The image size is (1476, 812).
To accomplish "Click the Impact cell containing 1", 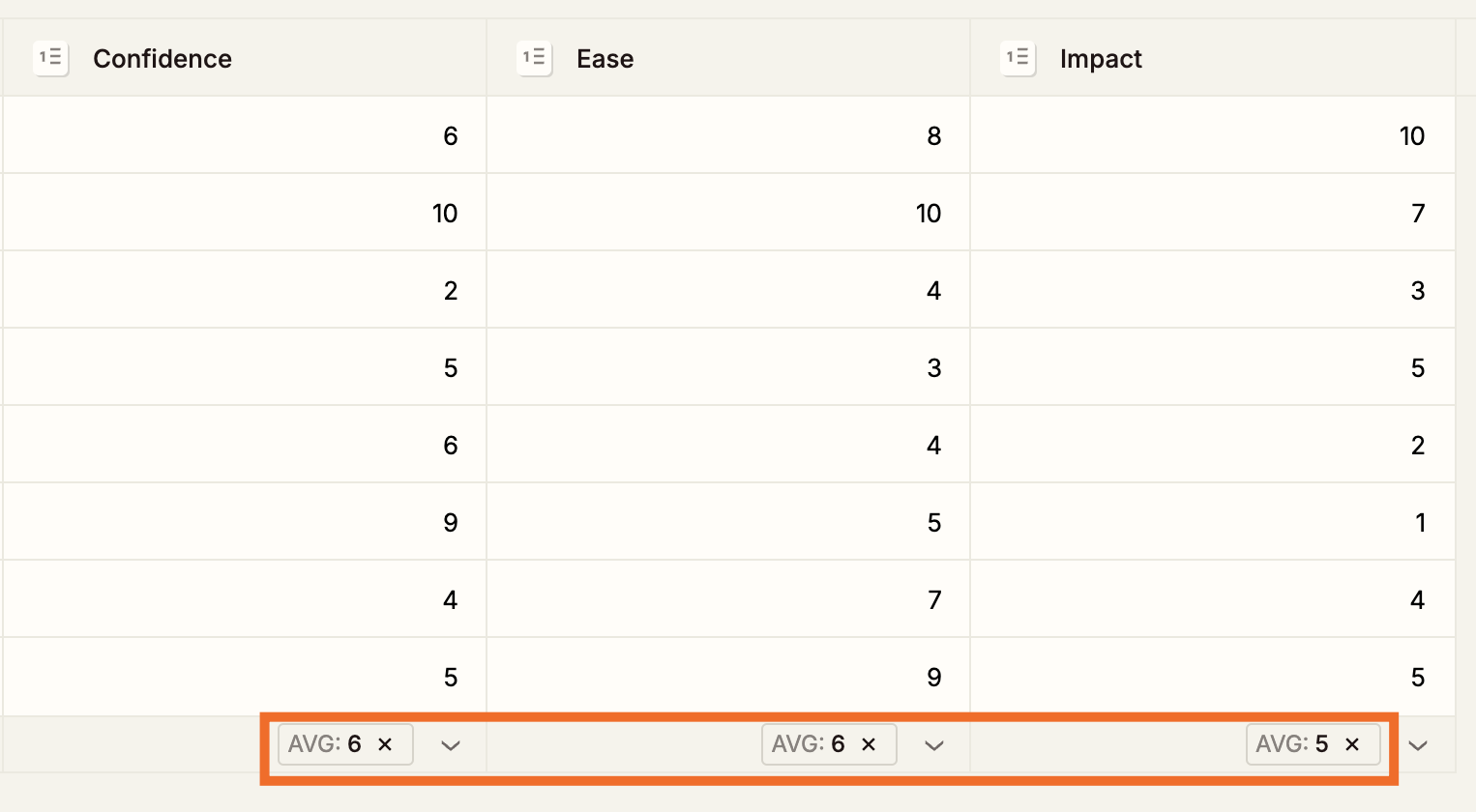I will pos(1209,522).
